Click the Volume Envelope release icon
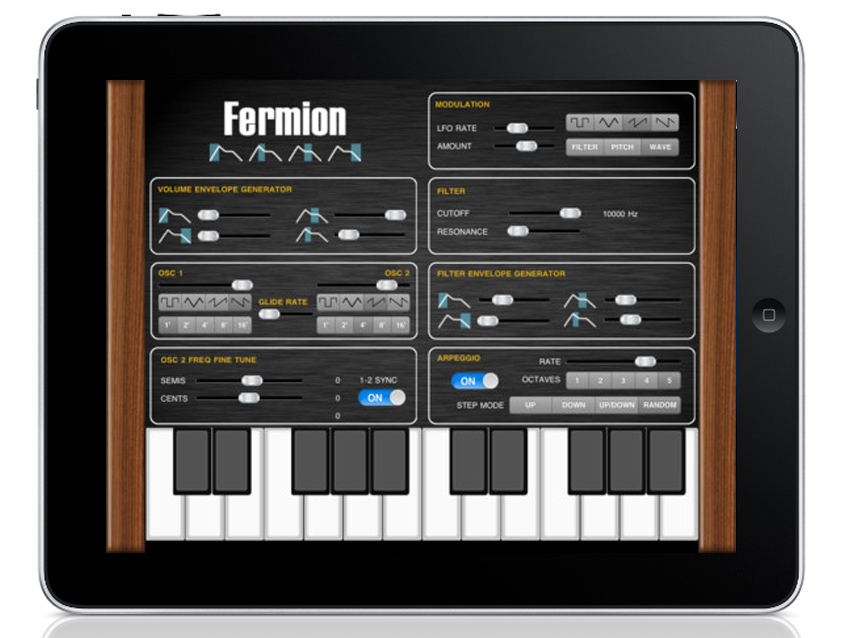This screenshot has width=850, height=638. [x=175, y=236]
